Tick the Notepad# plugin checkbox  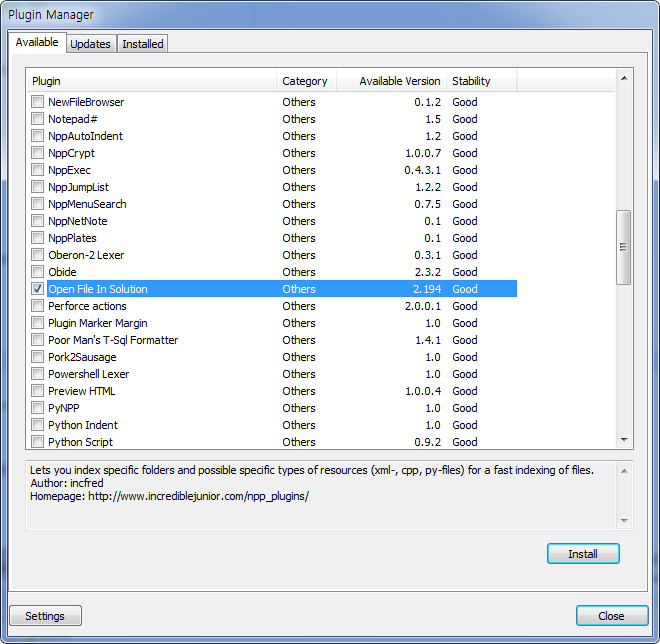(x=37, y=119)
